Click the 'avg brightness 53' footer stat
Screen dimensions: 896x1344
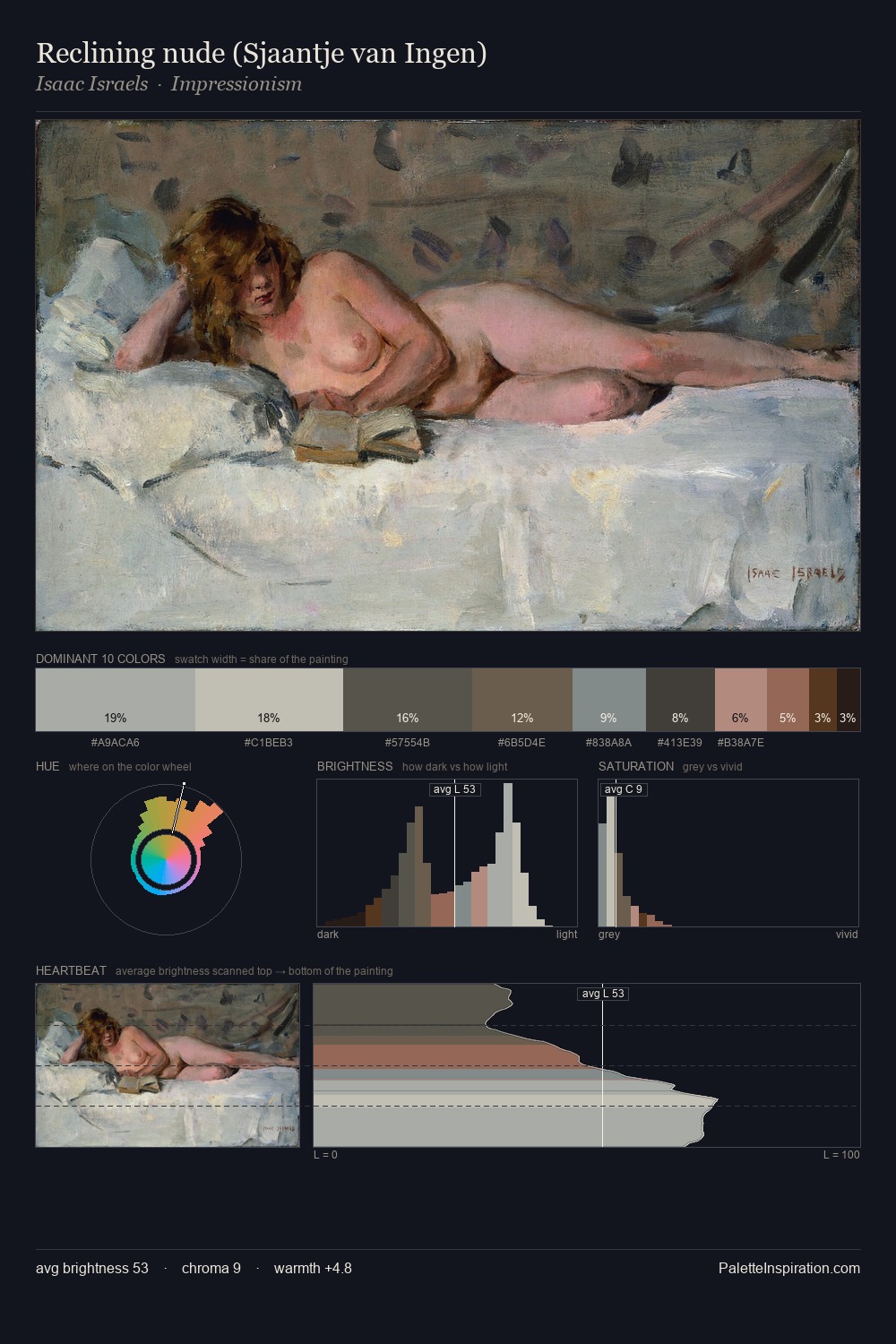(92, 1268)
